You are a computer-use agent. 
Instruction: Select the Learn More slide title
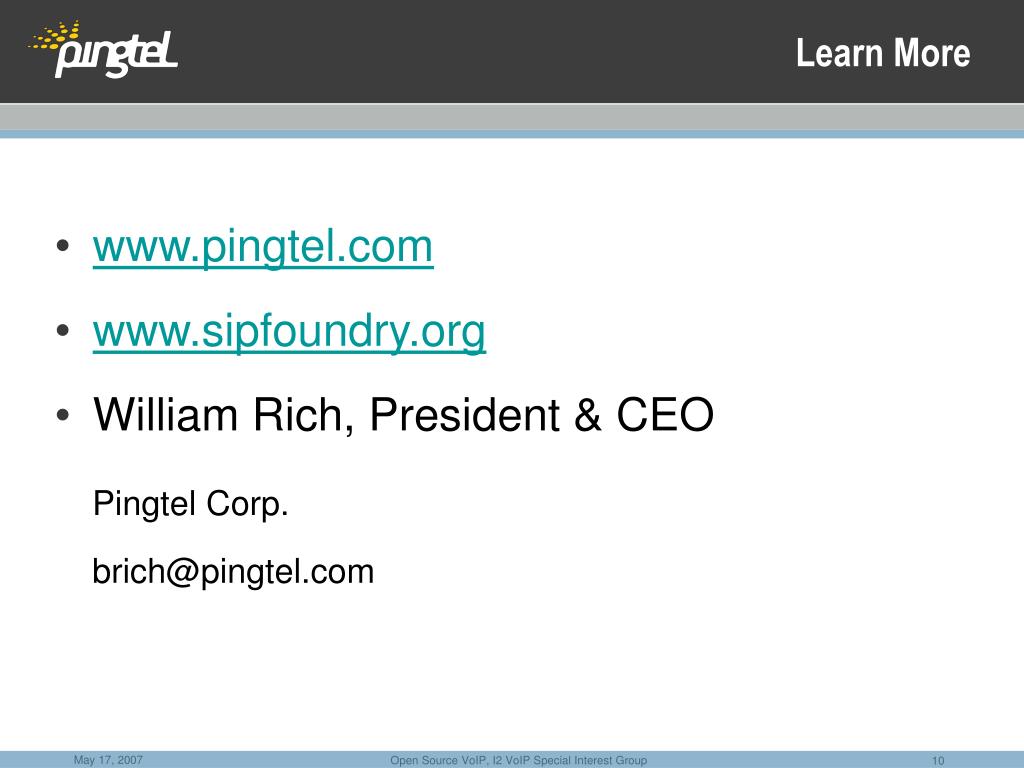[883, 53]
